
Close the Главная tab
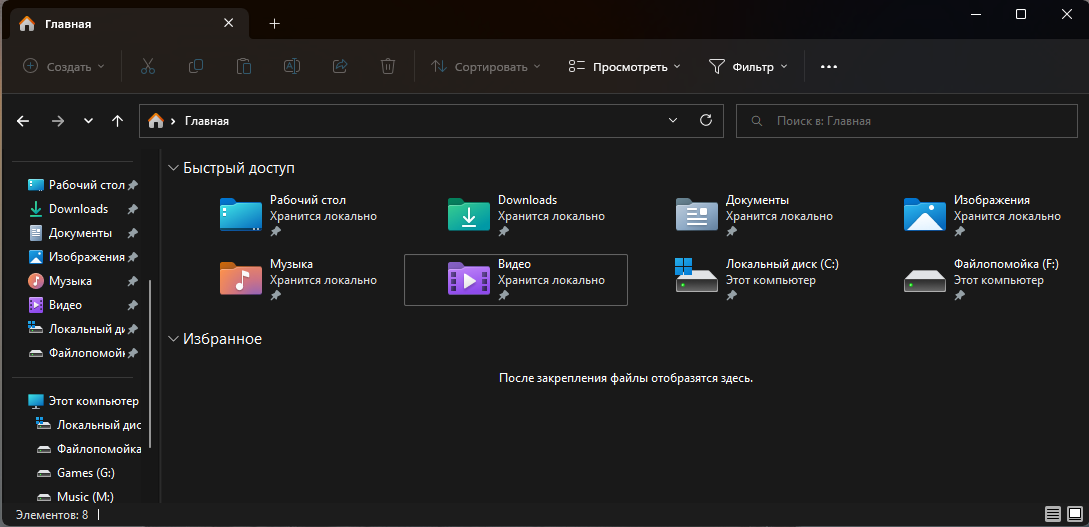(228, 24)
